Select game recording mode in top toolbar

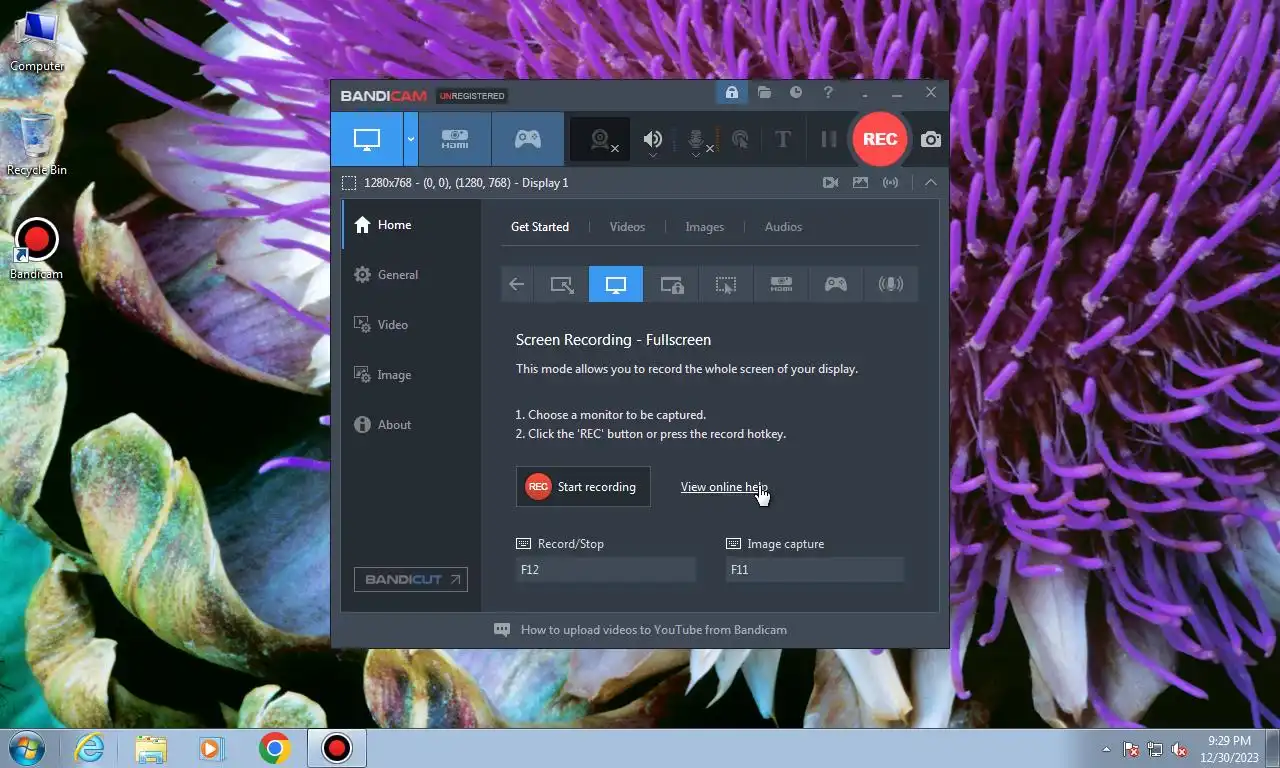(x=528, y=139)
